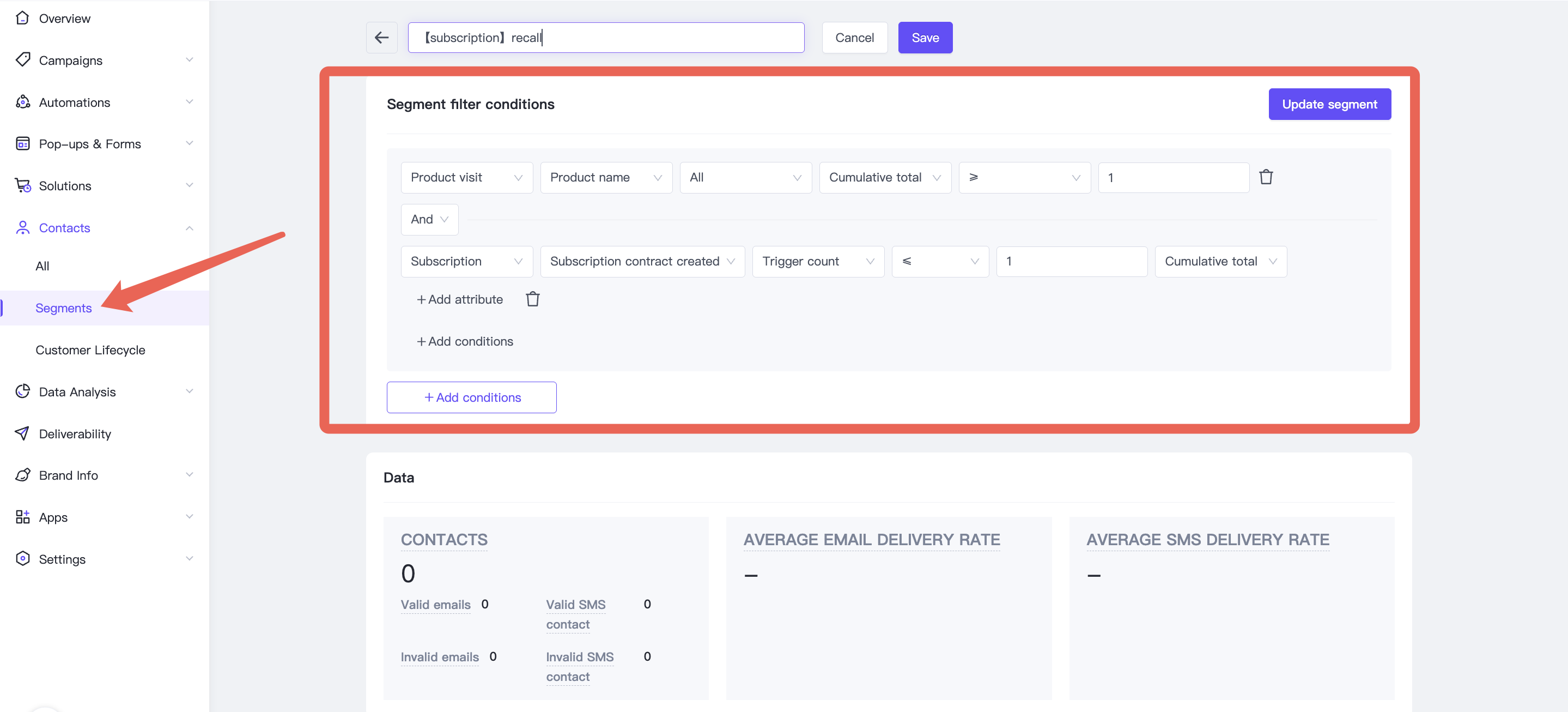This screenshot has width=1568, height=712.
Task: Click the back arrow icon
Action: point(382,38)
